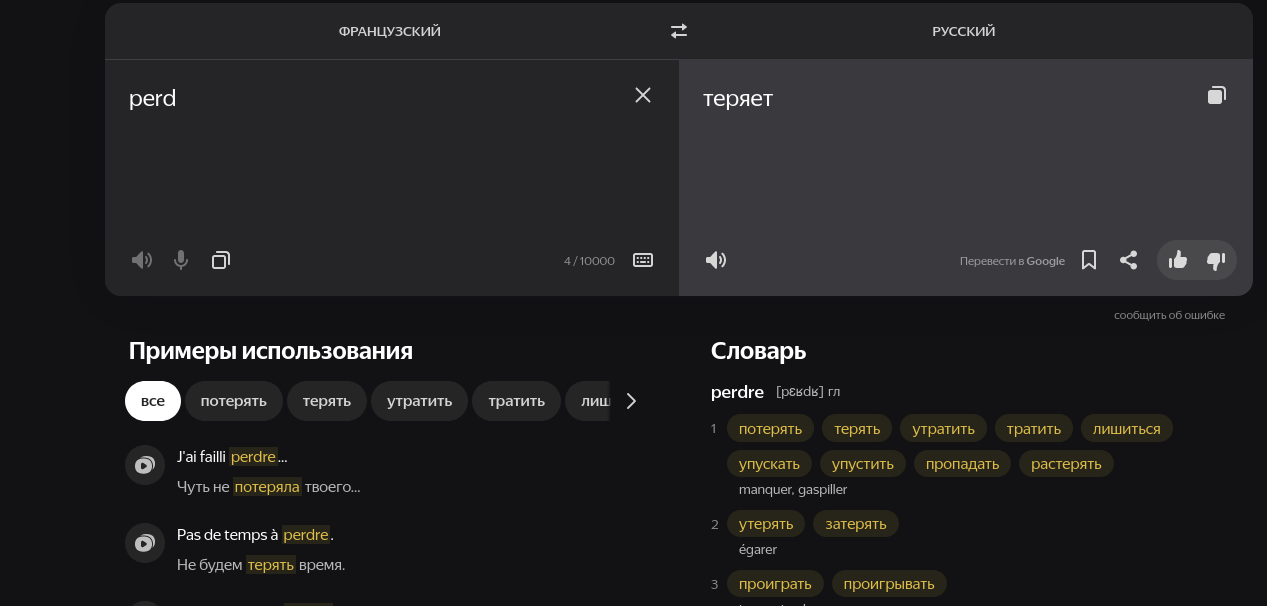Screen dimensions: 1267x606
Task: Click the dictionary word 'проиграть'
Action: pyautogui.click(x=775, y=584)
